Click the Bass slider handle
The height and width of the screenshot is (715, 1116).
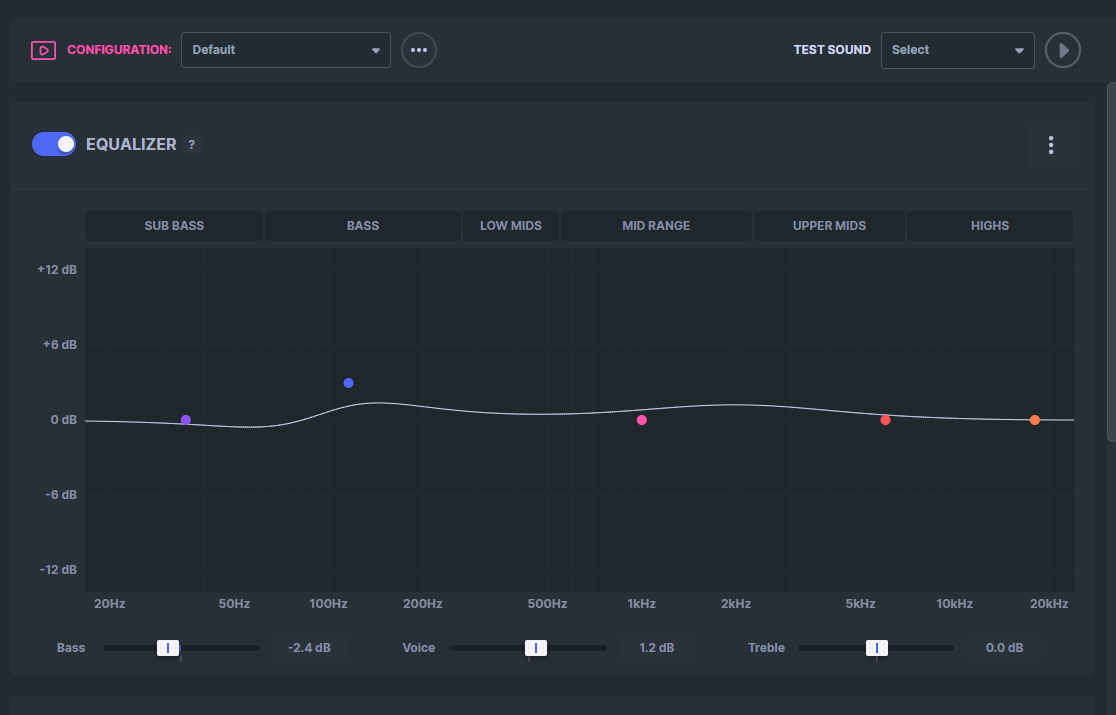168,647
